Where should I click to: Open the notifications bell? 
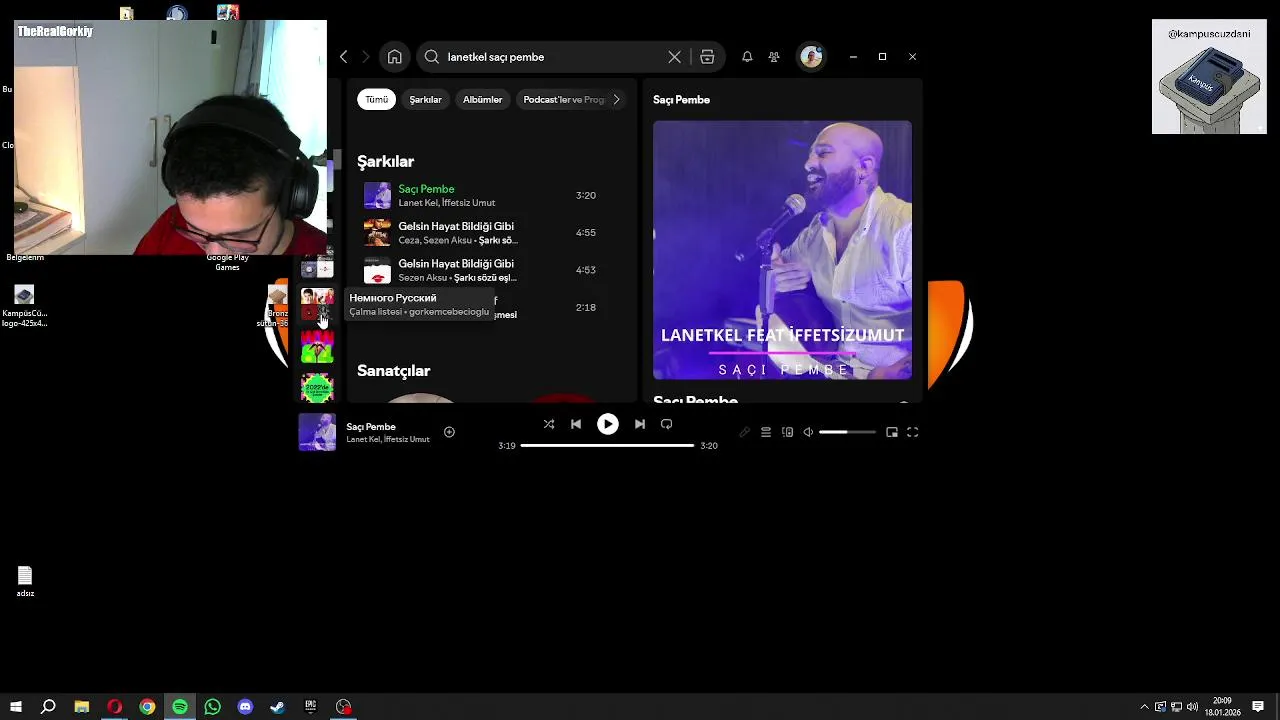[747, 57]
